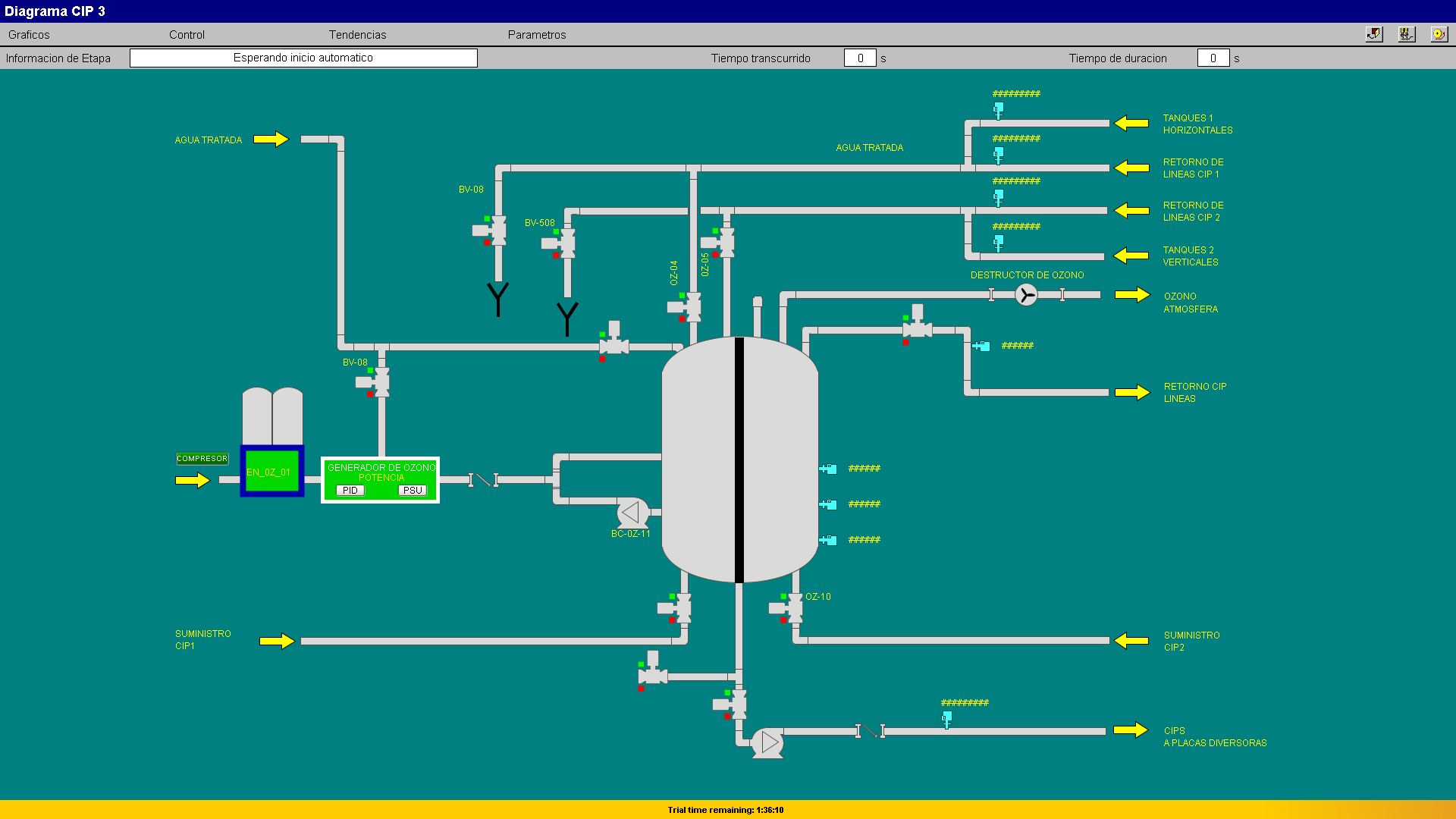The width and height of the screenshot is (1456, 819).
Task: Click the Retorno de Lineas CIP 2 sensor icon
Action: pos(998,198)
